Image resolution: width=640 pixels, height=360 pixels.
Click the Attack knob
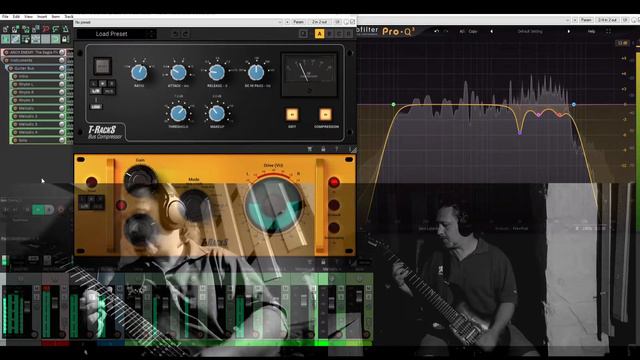point(178,73)
